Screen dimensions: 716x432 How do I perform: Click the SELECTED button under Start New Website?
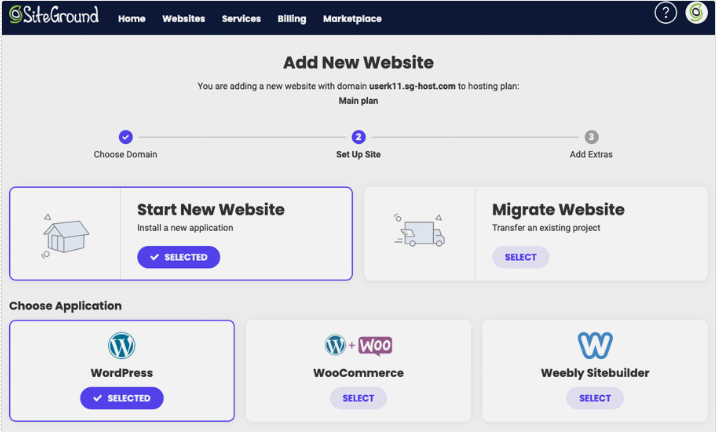pos(179,257)
